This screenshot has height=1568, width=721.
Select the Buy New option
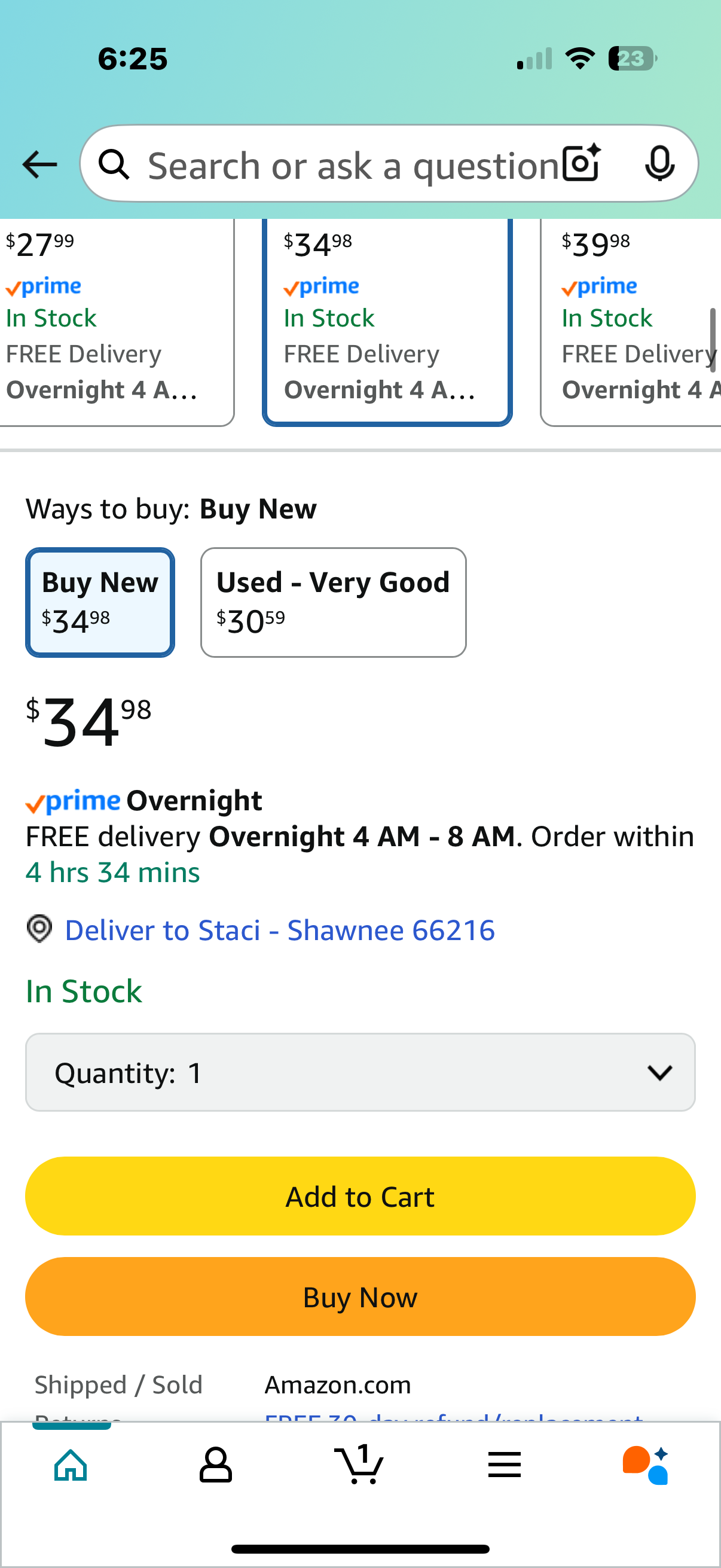(x=100, y=602)
